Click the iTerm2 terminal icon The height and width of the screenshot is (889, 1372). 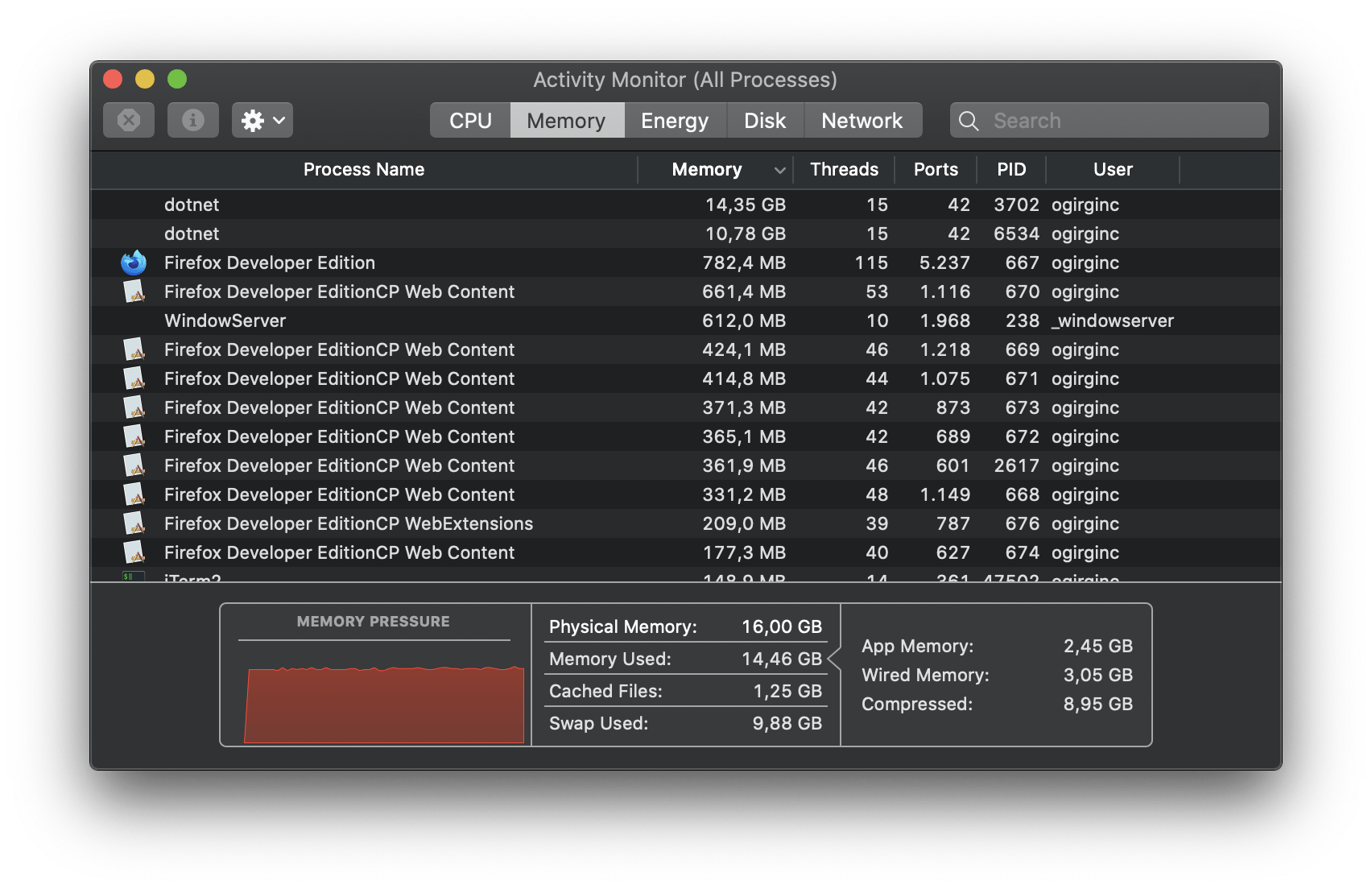133,577
